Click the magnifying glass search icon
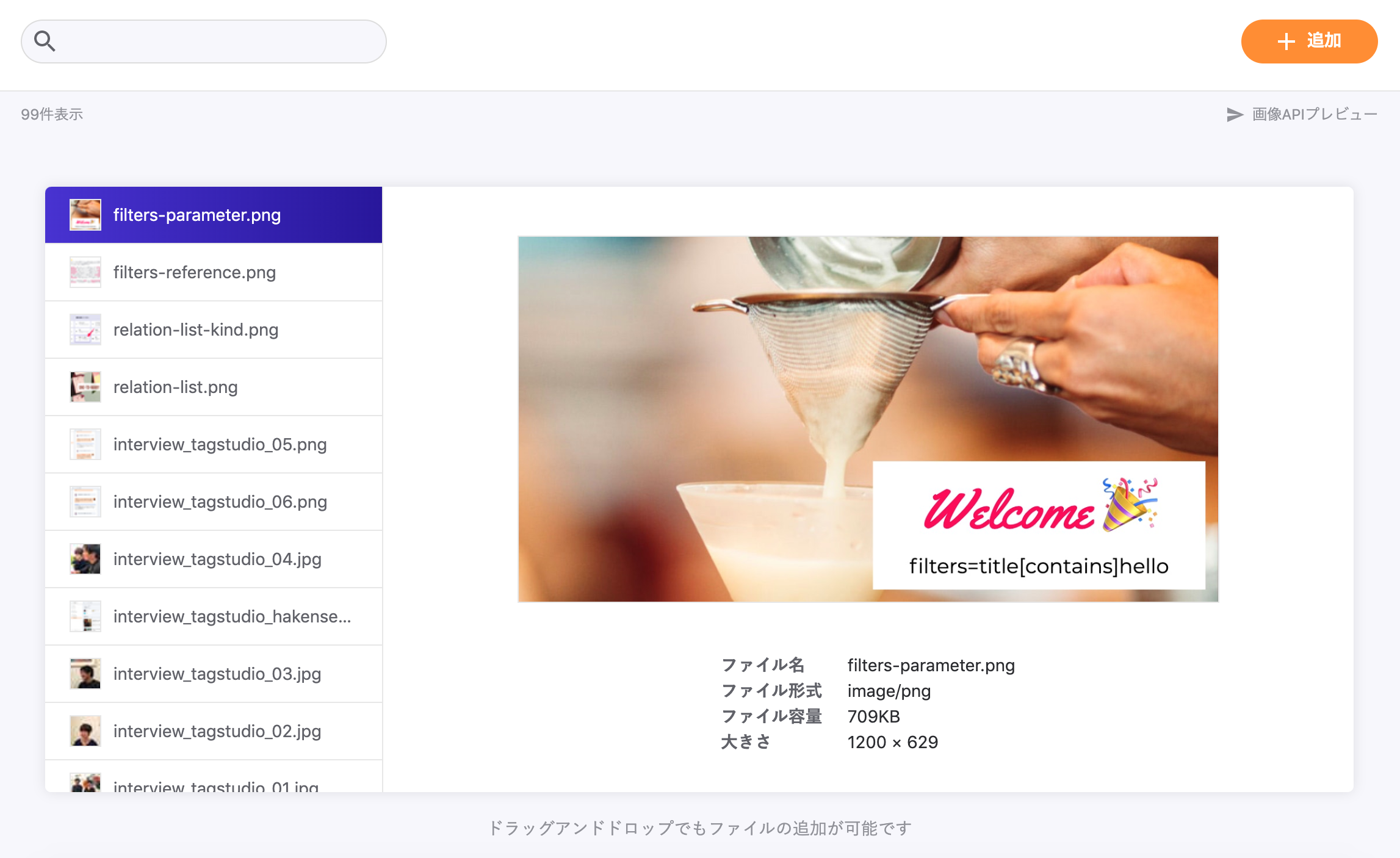The image size is (1400, 858). 45,41
